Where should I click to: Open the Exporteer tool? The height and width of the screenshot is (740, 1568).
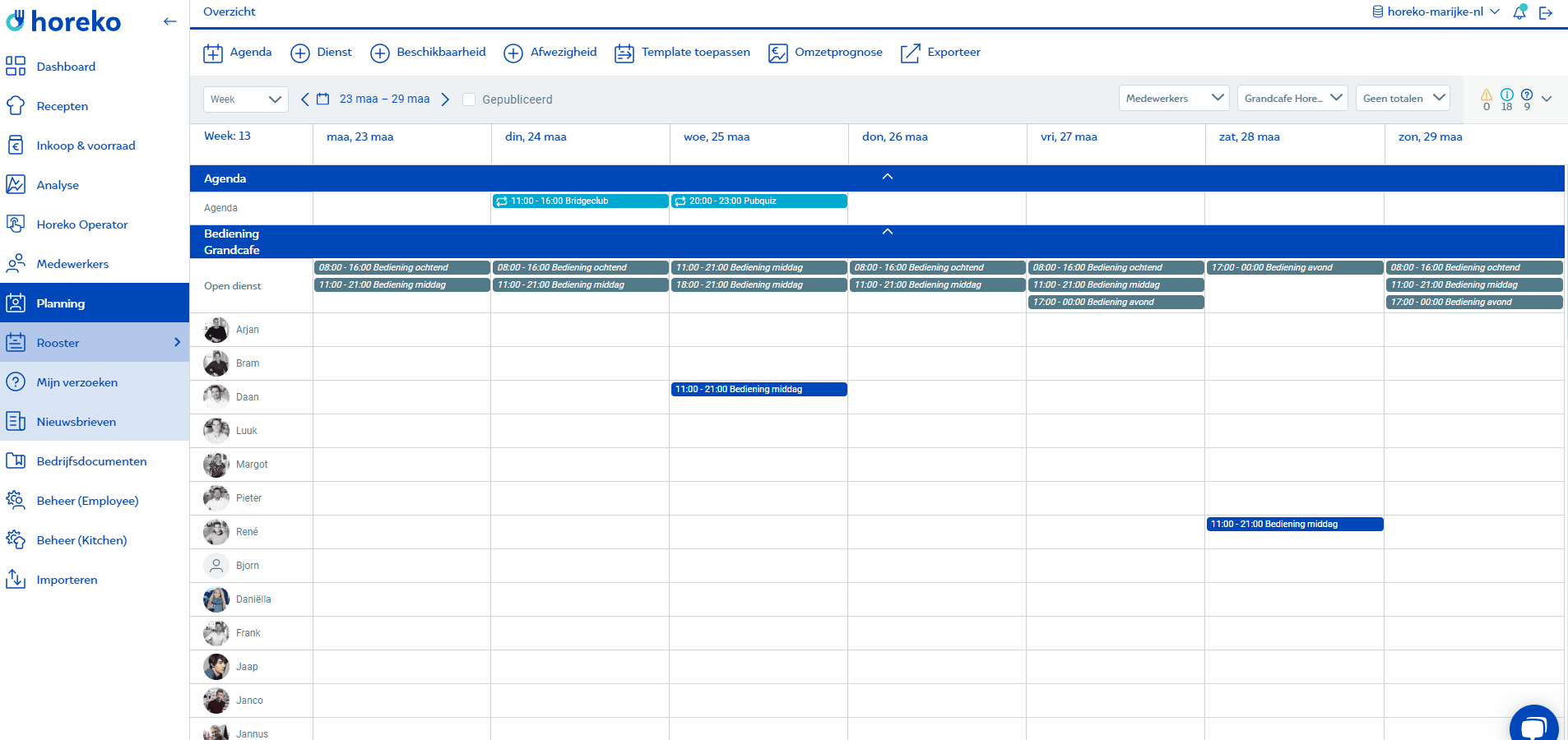(x=910, y=52)
